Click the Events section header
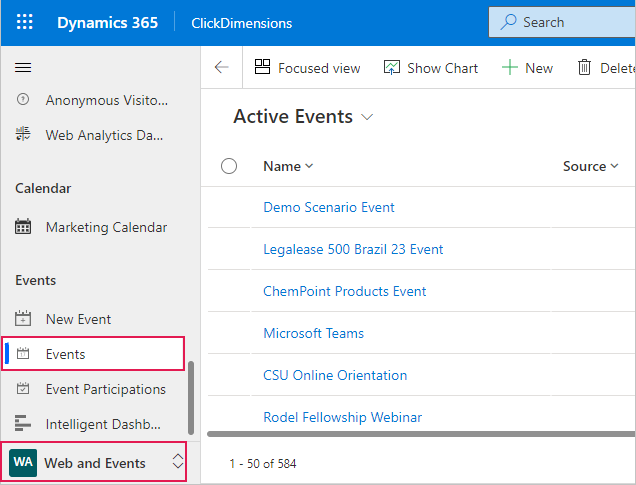The width and height of the screenshot is (636, 485). (x=36, y=280)
